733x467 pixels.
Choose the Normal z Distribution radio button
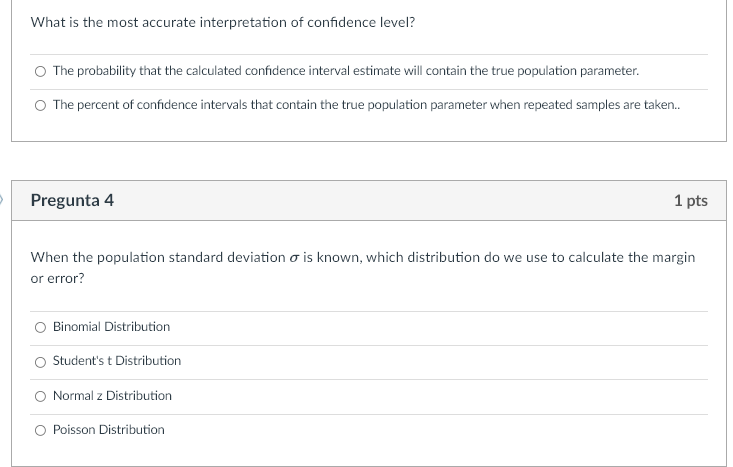point(40,396)
